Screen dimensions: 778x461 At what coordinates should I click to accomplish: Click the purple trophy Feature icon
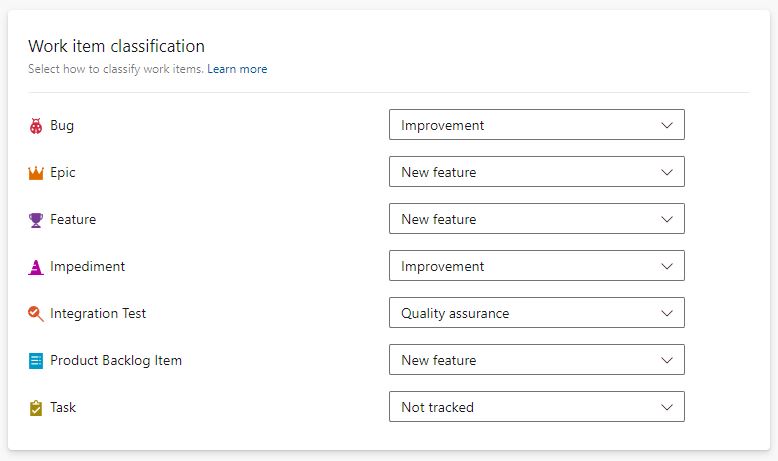[36, 220]
